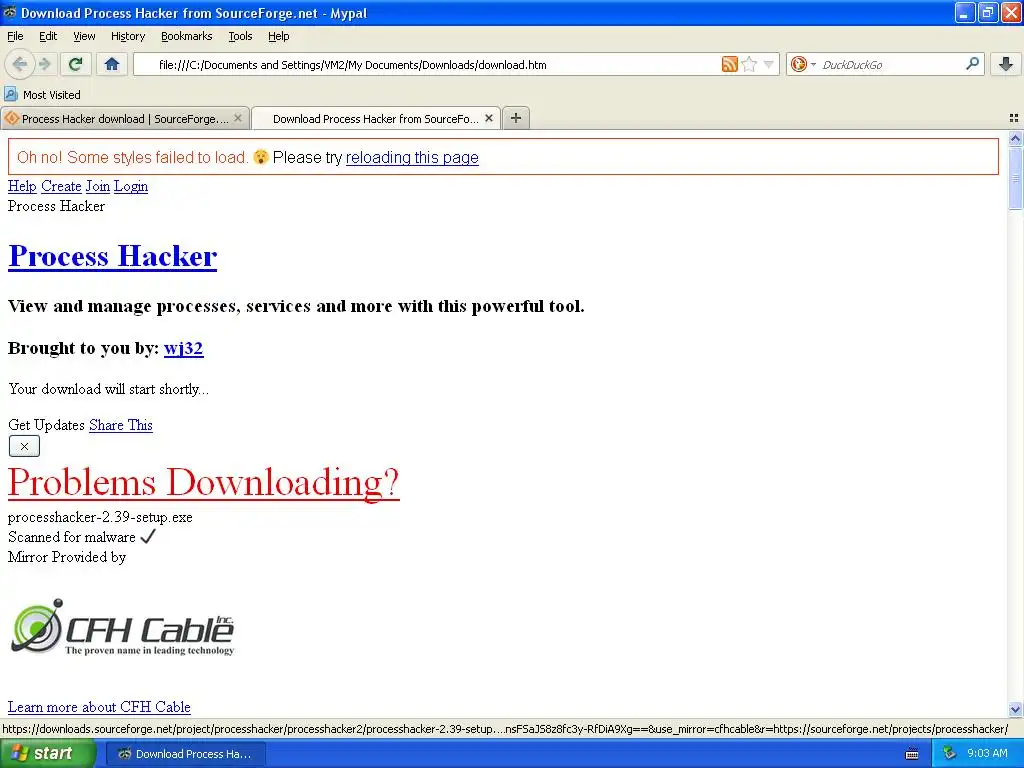Image resolution: width=1024 pixels, height=768 pixels.
Task: Dismiss with the small X button
Action: point(24,446)
